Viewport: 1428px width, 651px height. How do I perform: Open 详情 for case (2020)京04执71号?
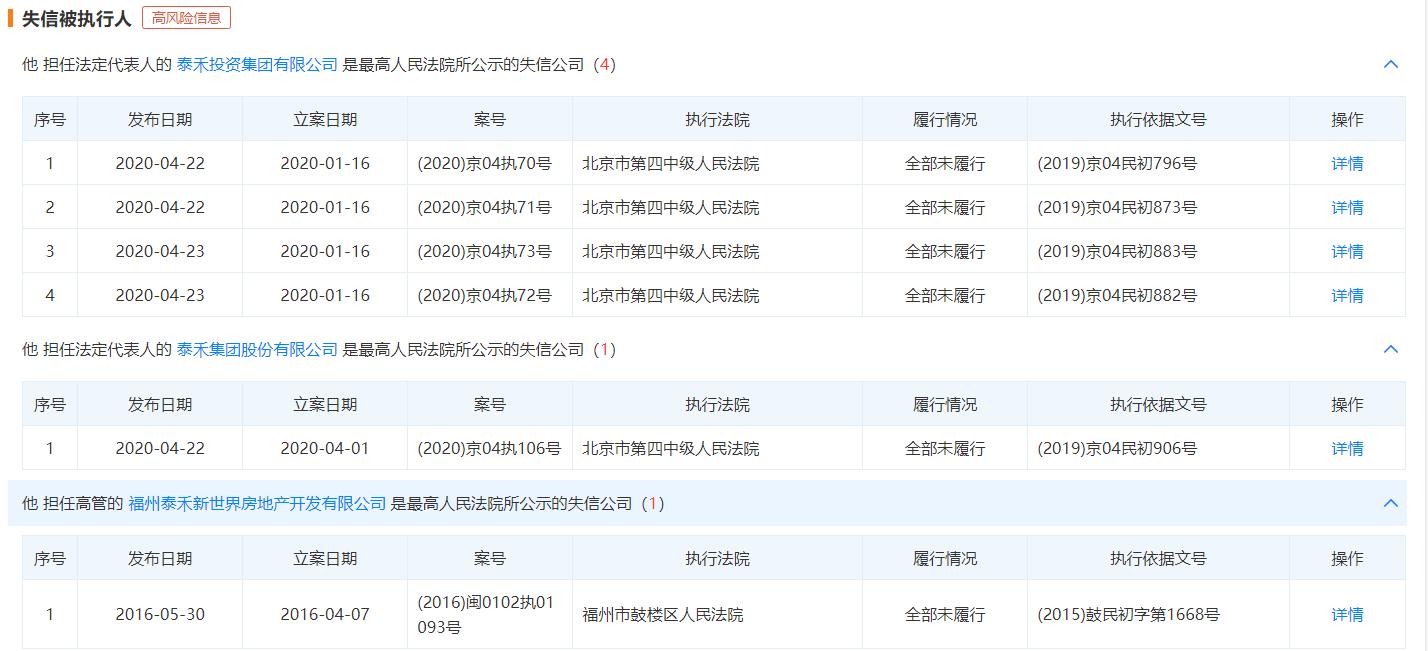click(1347, 207)
